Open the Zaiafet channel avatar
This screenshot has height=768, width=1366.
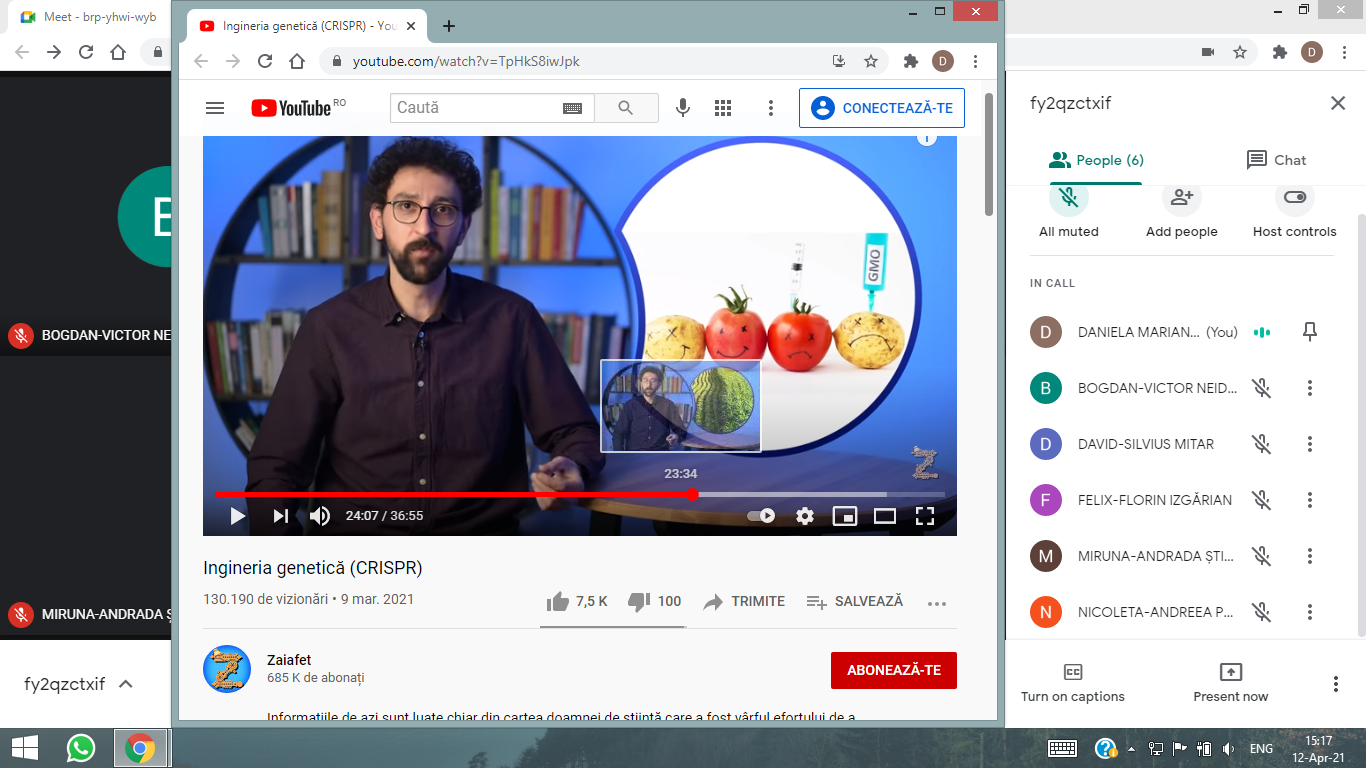click(x=227, y=669)
